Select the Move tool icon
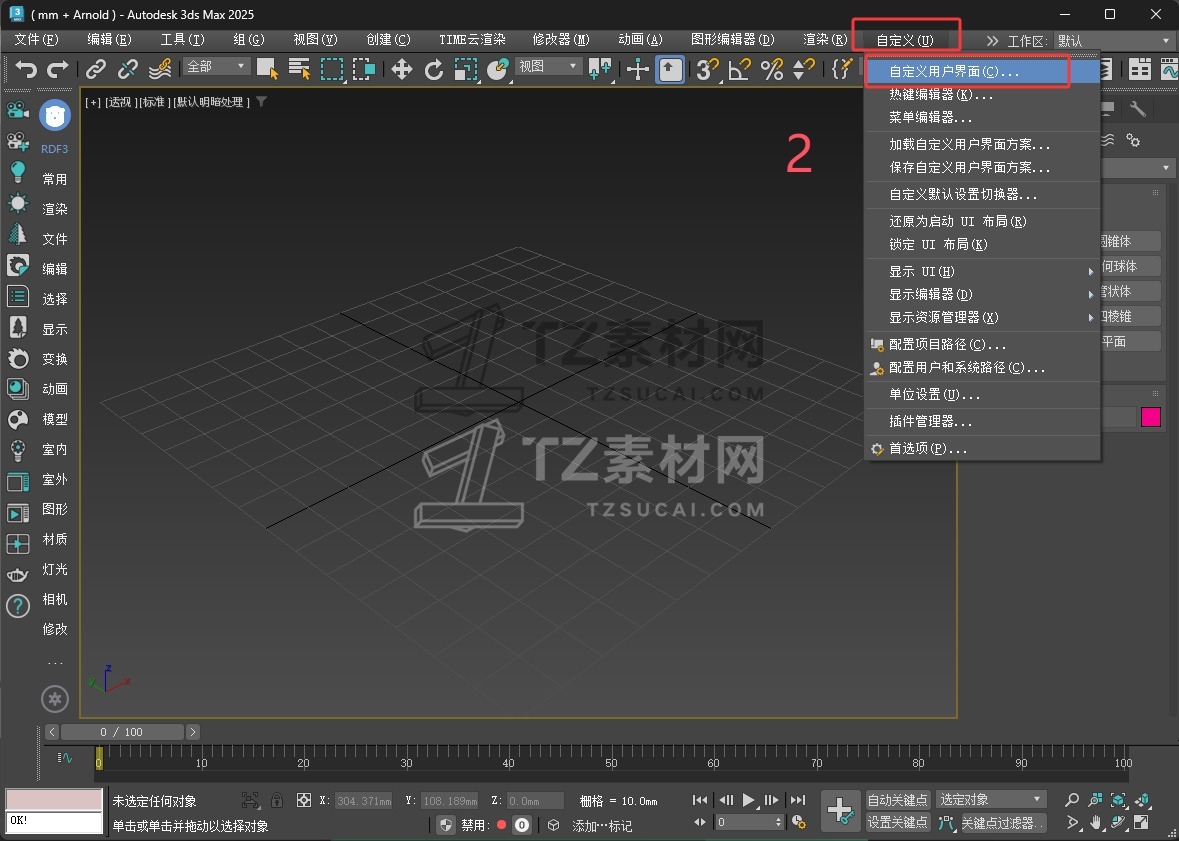1179x841 pixels. pos(401,69)
